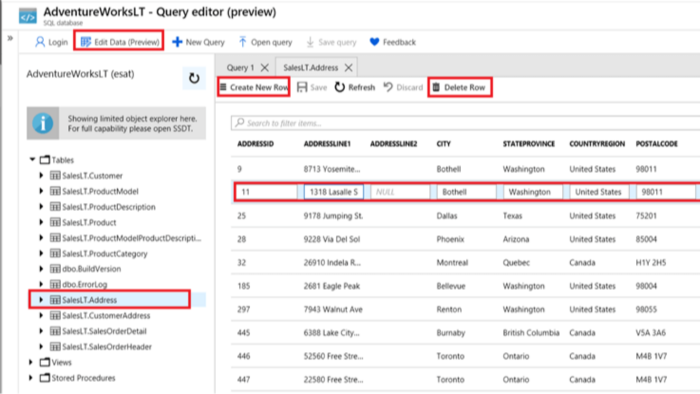Expand SalesLT.Product table node
Viewport: 700px width, 394px height.
click(x=41, y=222)
